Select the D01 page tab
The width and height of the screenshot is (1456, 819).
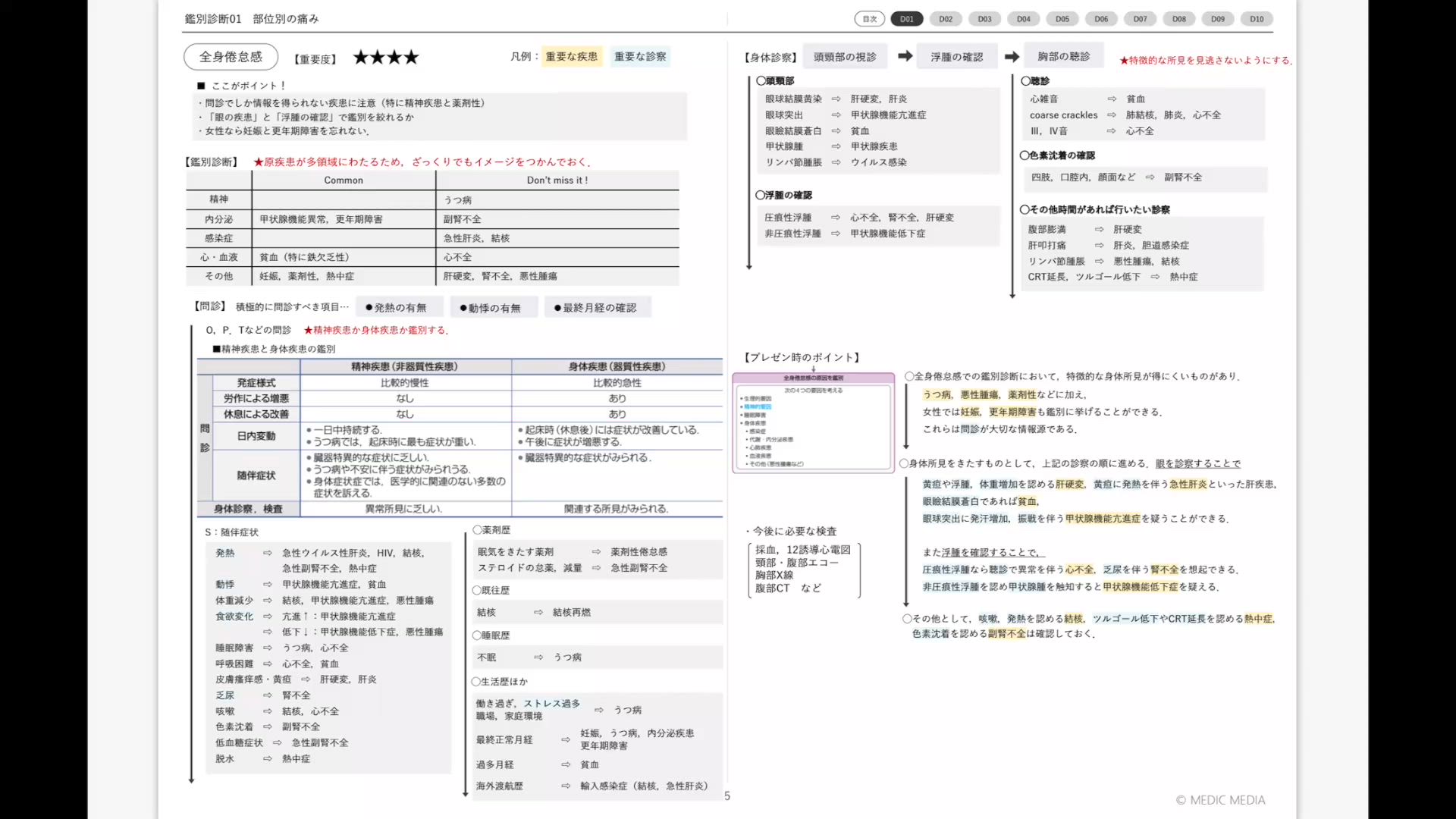click(907, 19)
